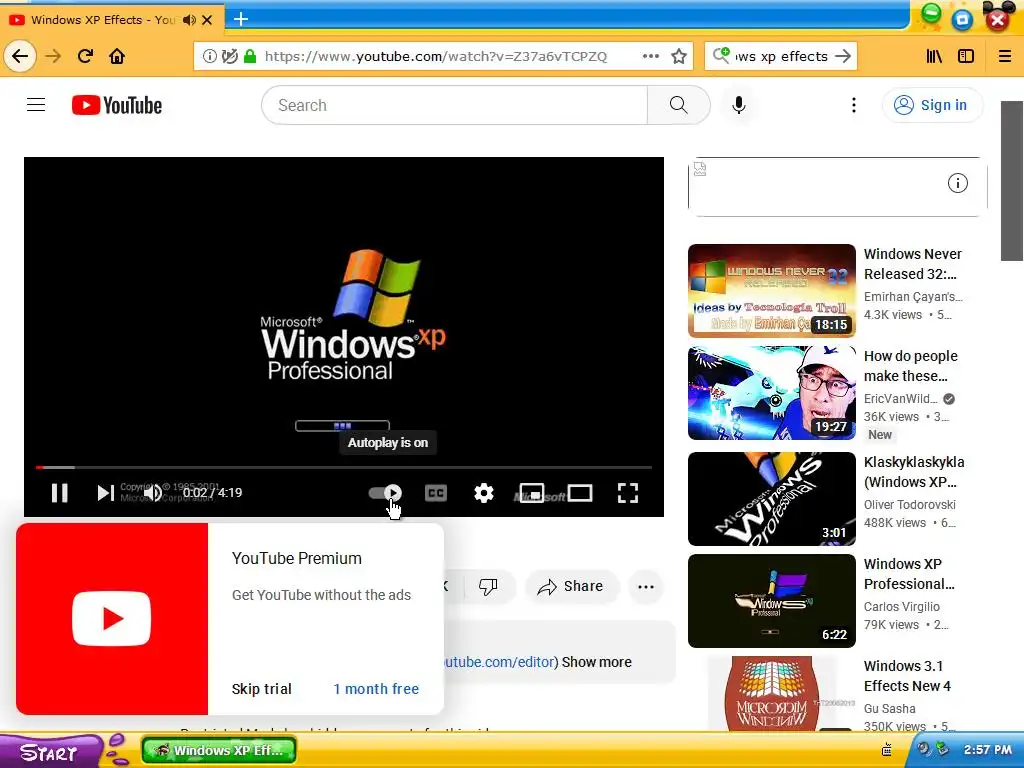Open Windows Never Released 32 thumbnail
The height and width of the screenshot is (768, 1024).
pos(771,291)
